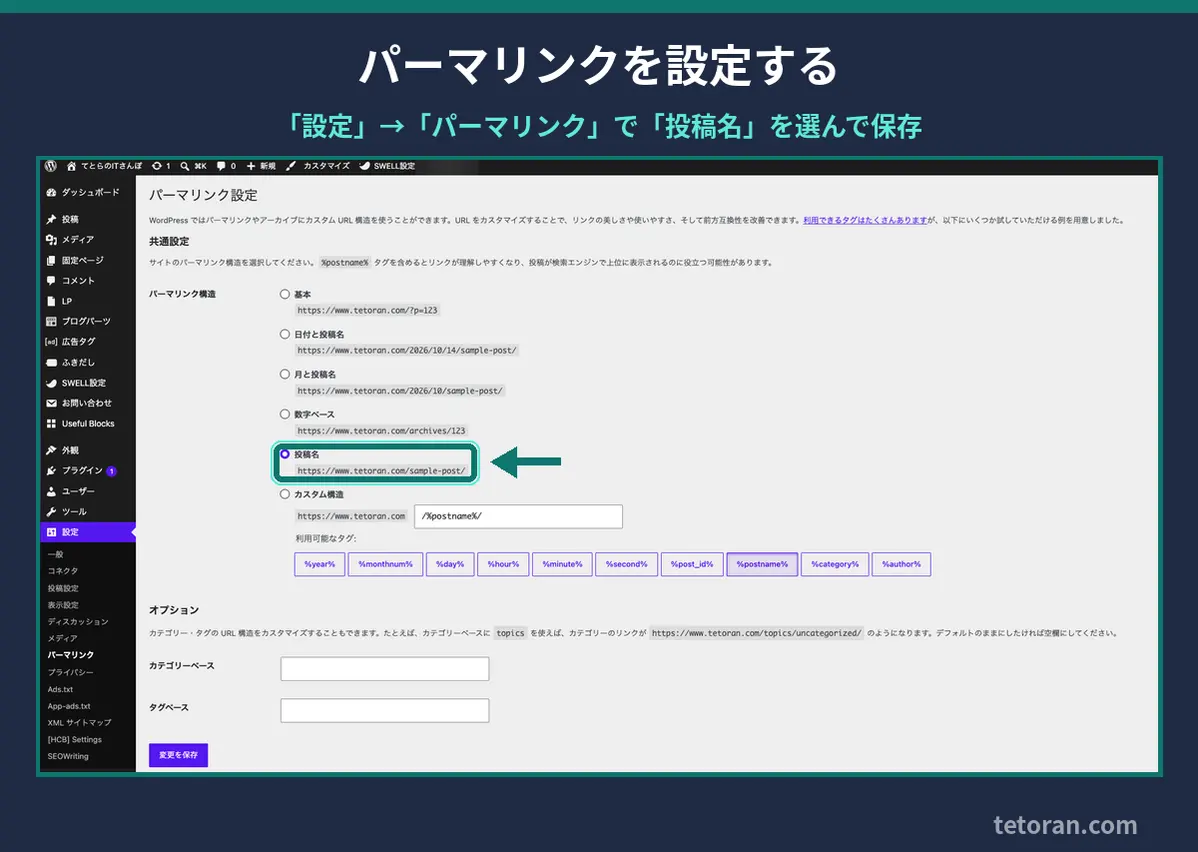The width and height of the screenshot is (1198, 852).
Task: Click the 広告タグ ad icon in sidebar
Action: point(51,342)
